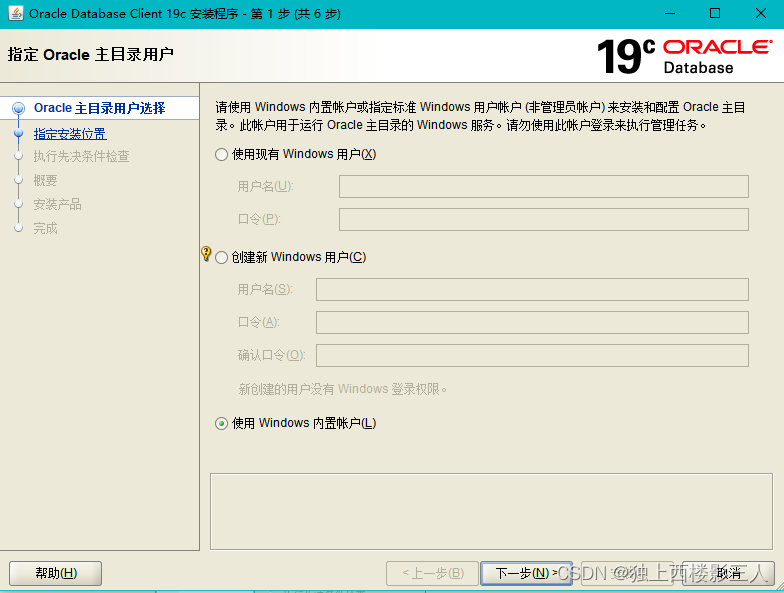Click the 确认口令(O) confirm password field
The height and width of the screenshot is (593, 784).
pos(532,356)
